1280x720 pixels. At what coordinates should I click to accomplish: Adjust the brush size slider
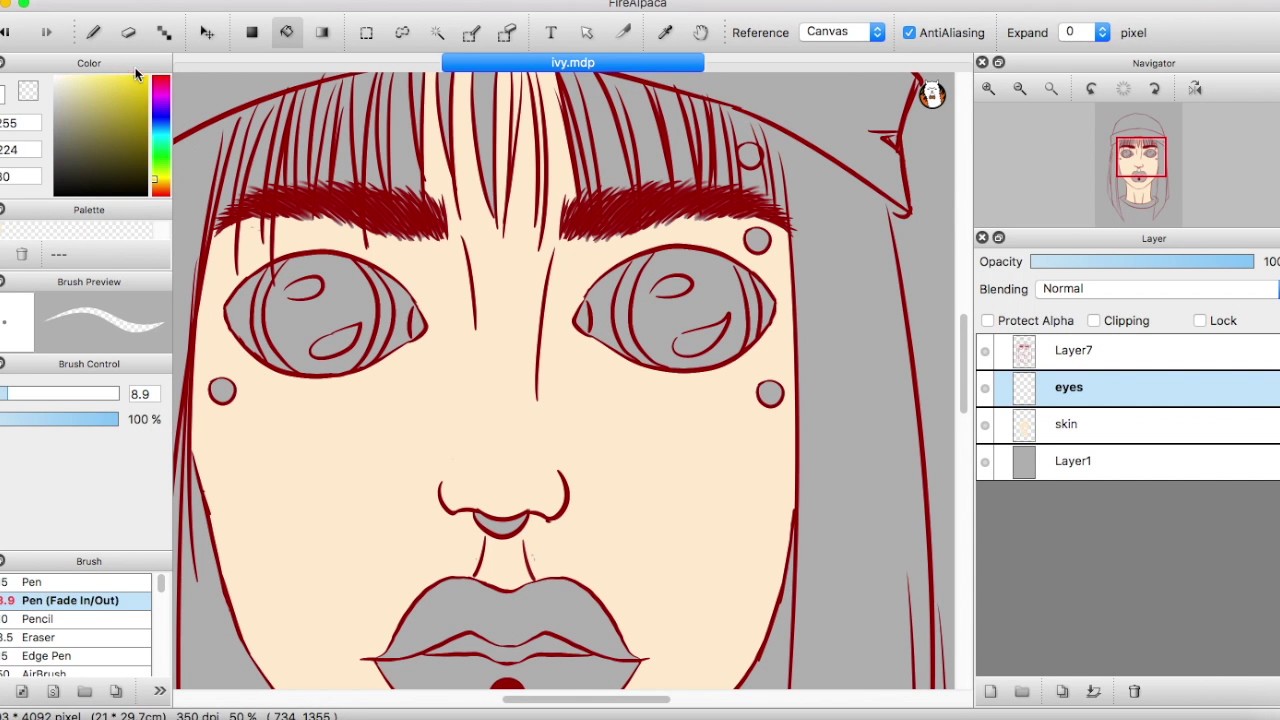pyautogui.click(x=59, y=394)
